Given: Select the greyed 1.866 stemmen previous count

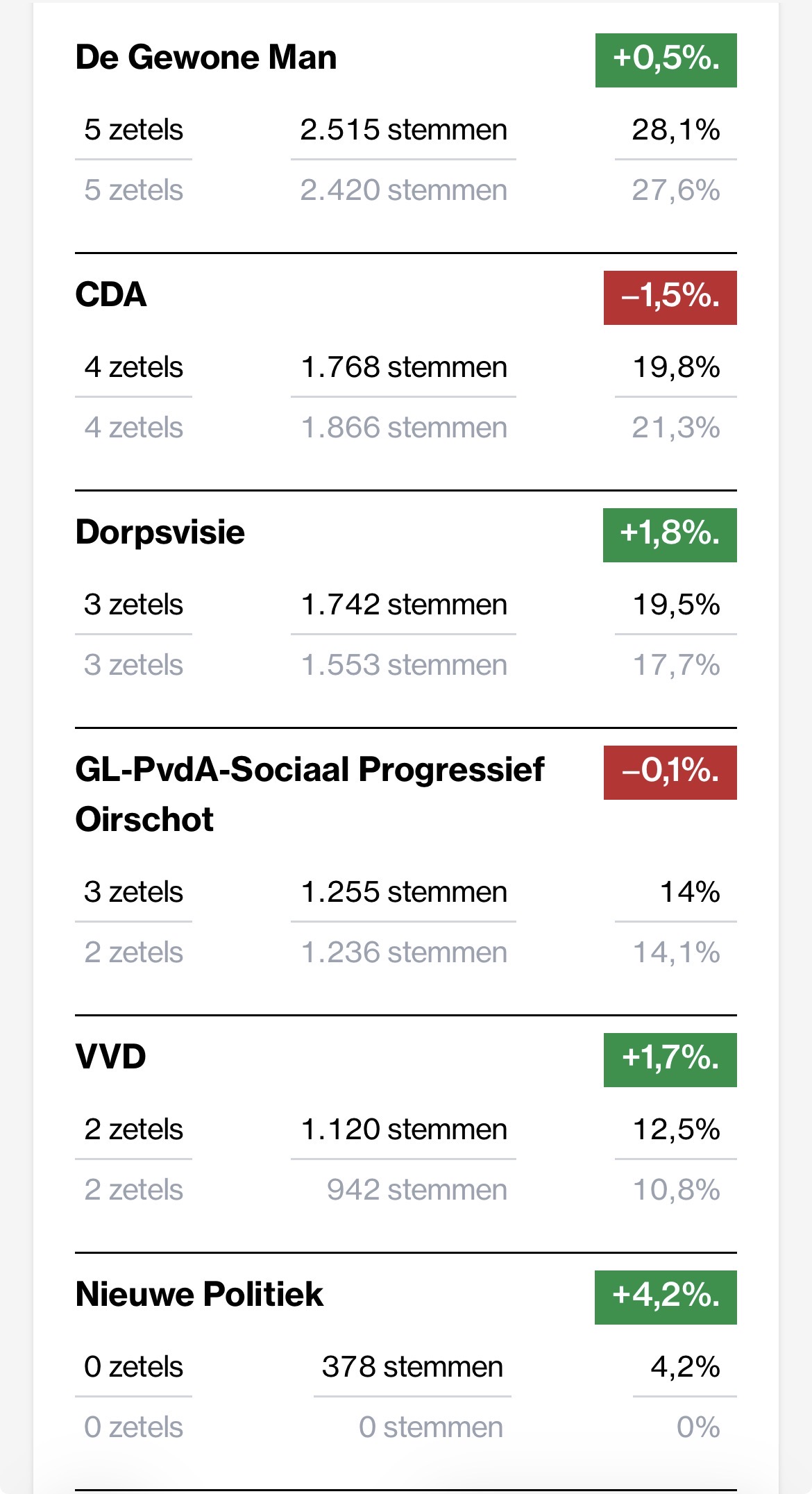Looking at the screenshot, I should point(403,428).
